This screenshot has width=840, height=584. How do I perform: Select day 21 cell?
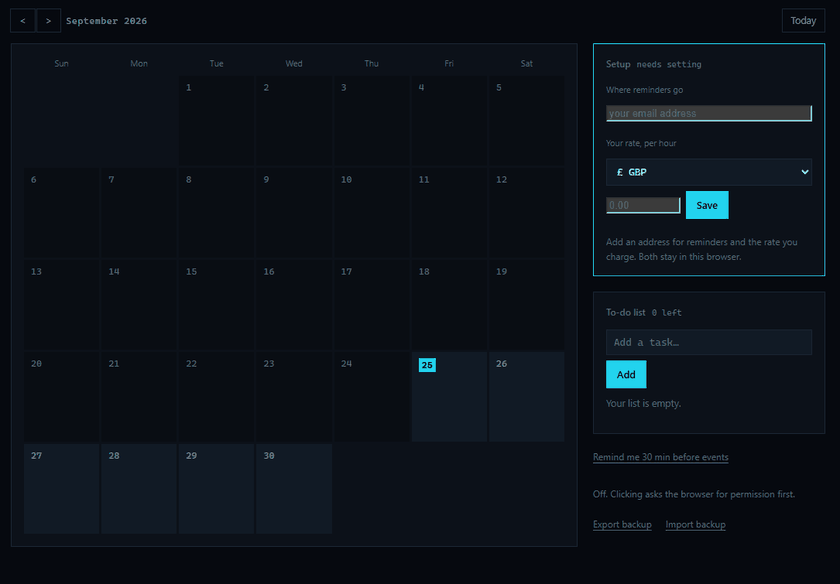pyautogui.click(x=139, y=396)
